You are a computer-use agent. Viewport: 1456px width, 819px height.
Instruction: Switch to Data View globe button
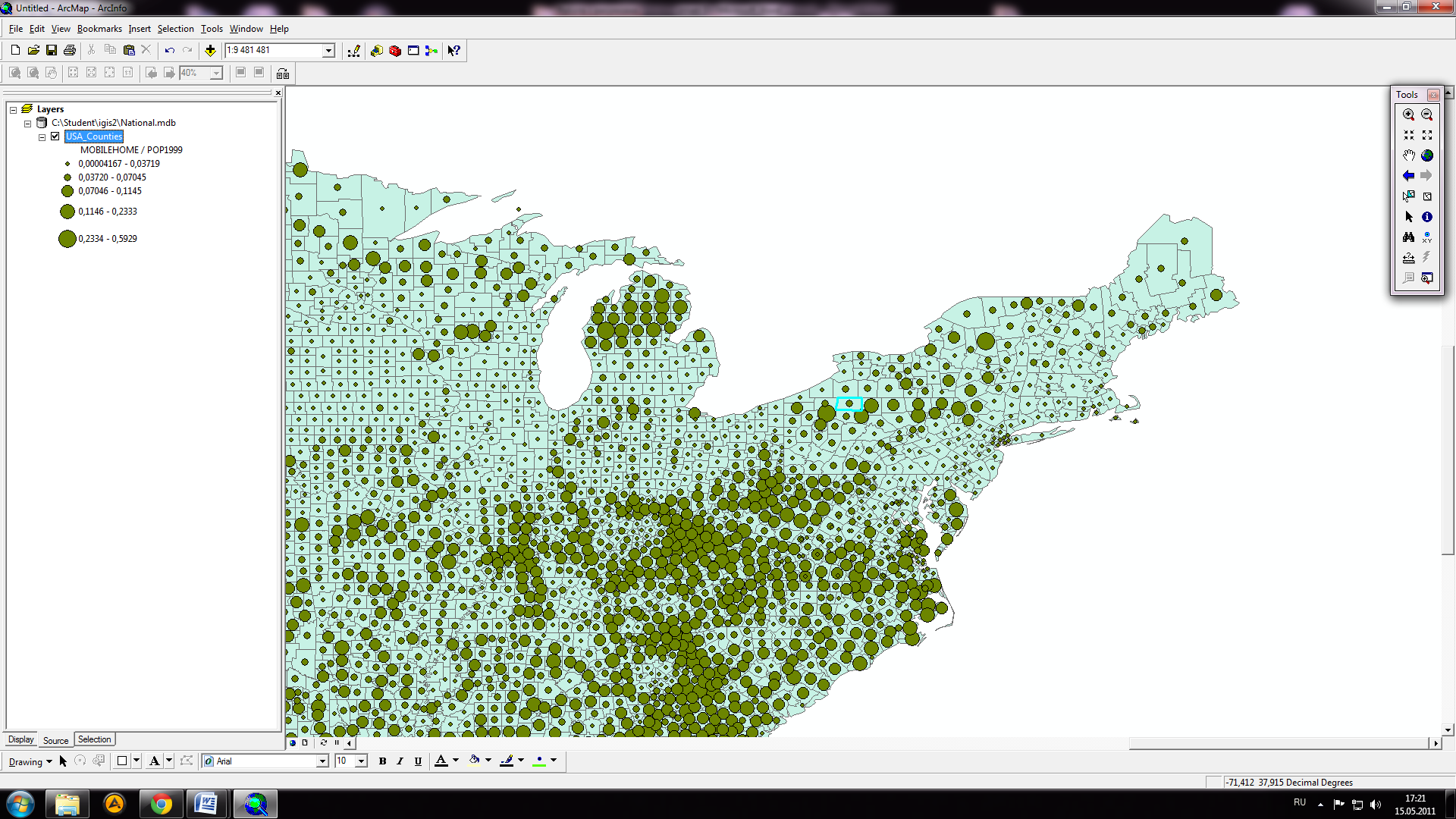click(293, 743)
